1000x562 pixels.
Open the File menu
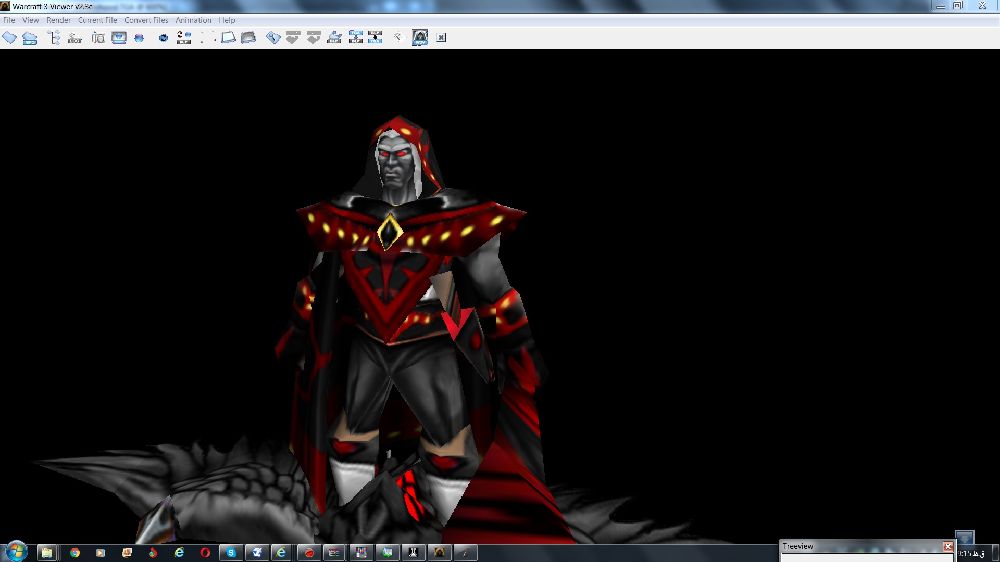(x=9, y=20)
